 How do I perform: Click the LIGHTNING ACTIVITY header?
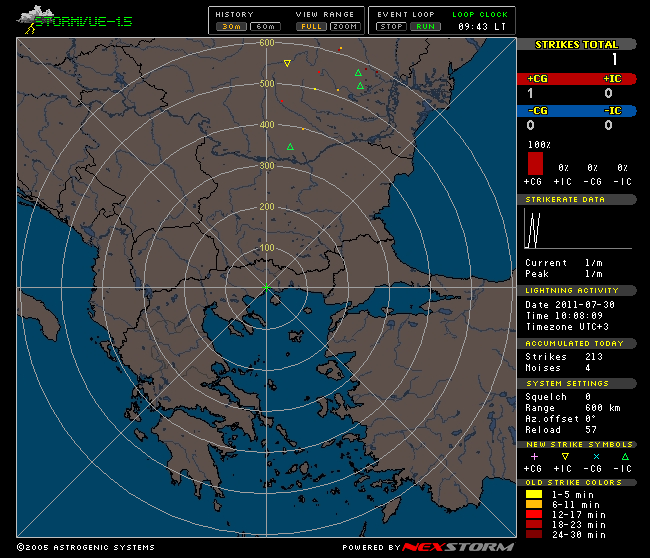pyautogui.click(x=577, y=290)
